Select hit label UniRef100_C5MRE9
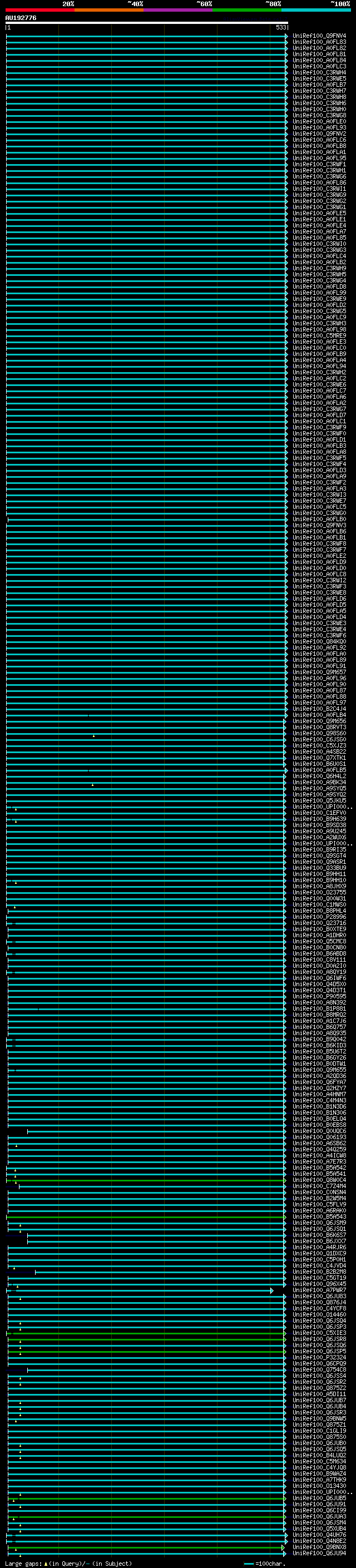This screenshot has width=356, height=1568. coord(319,335)
